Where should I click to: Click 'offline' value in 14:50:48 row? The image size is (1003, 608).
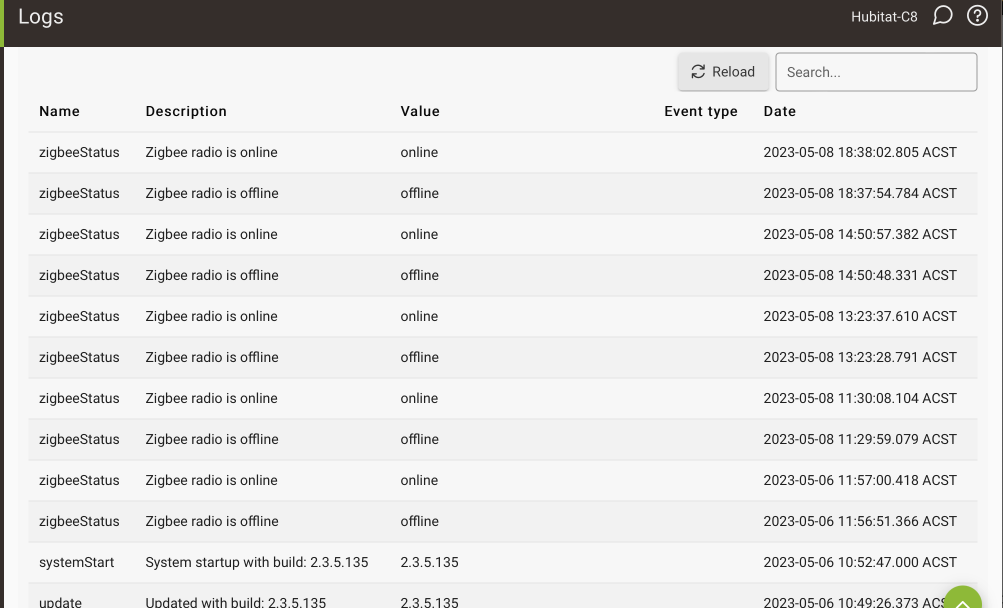(x=420, y=275)
